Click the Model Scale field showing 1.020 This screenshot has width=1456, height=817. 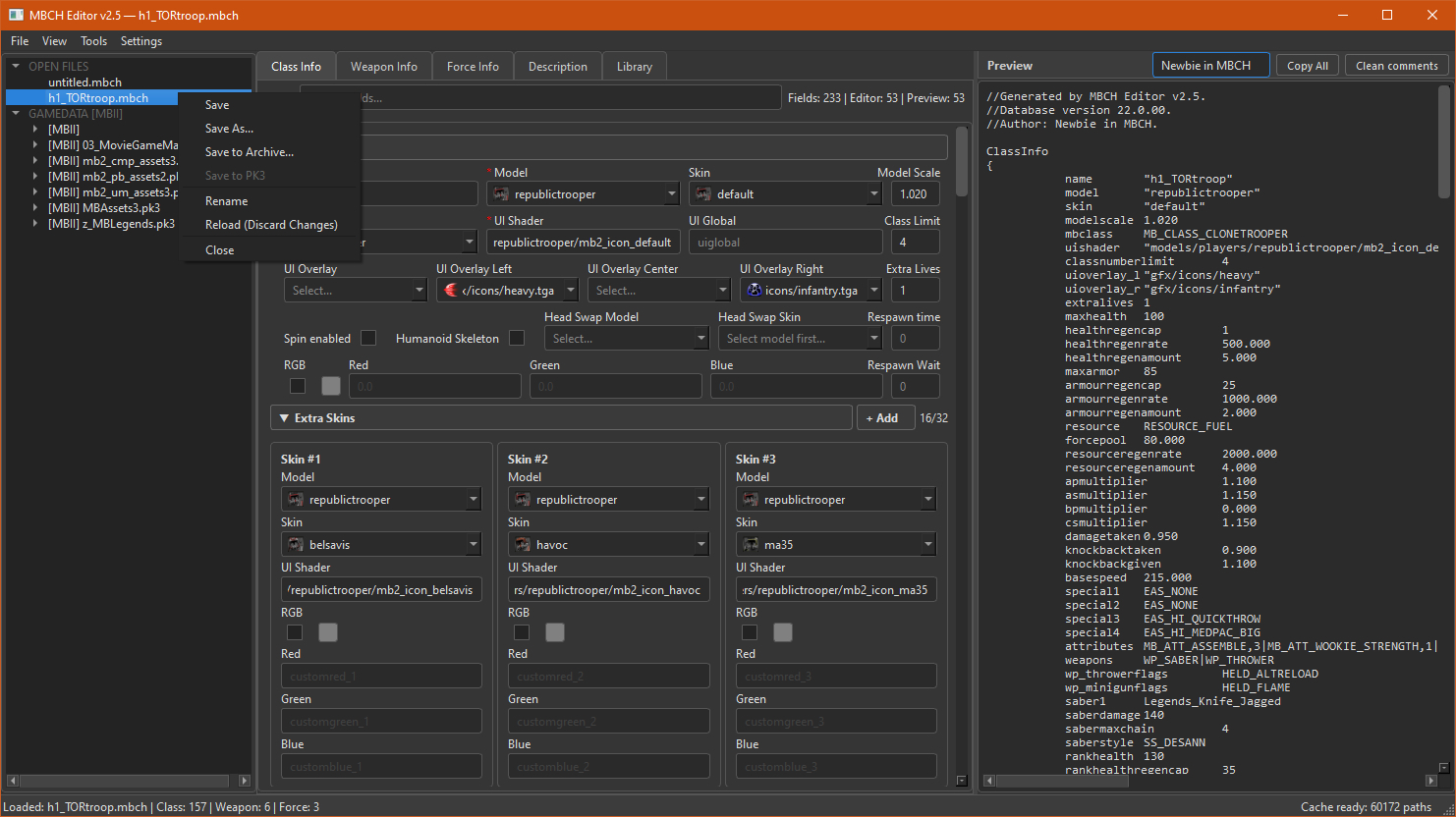pyautogui.click(x=915, y=194)
